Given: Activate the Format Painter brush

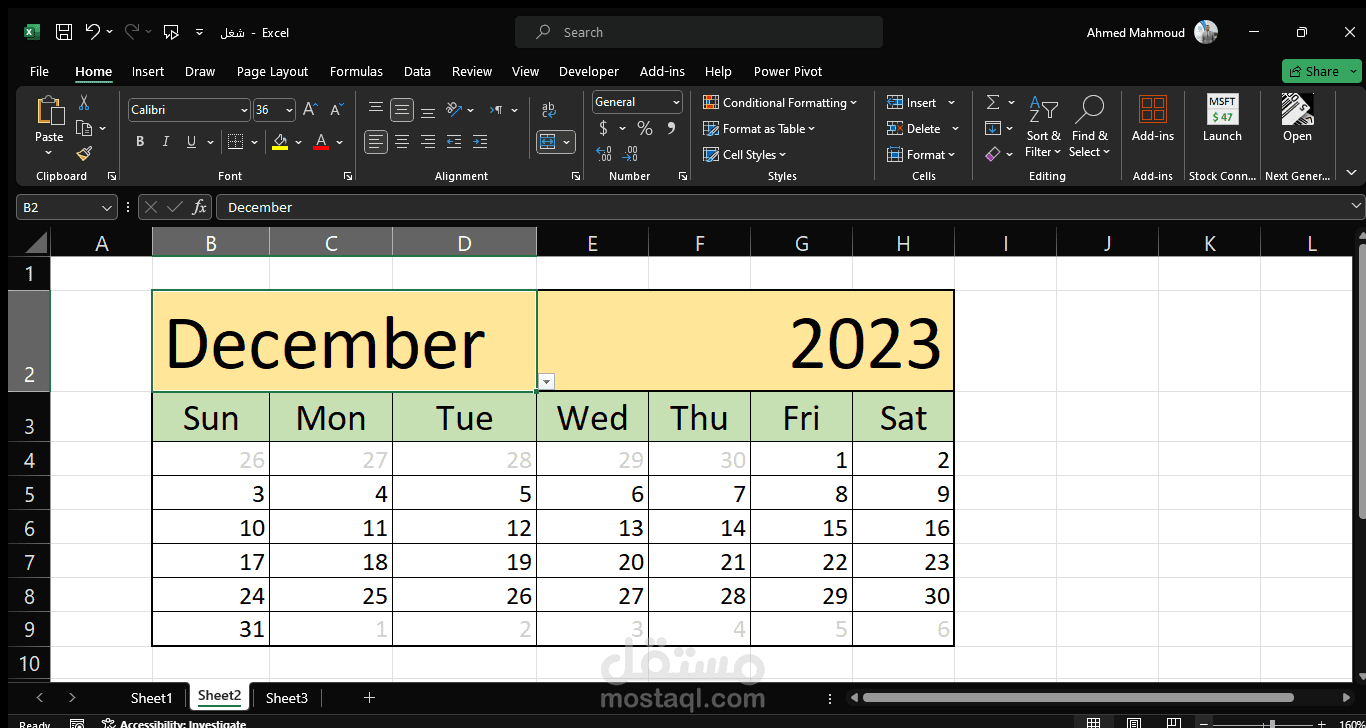Looking at the screenshot, I should (x=84, y=153).
